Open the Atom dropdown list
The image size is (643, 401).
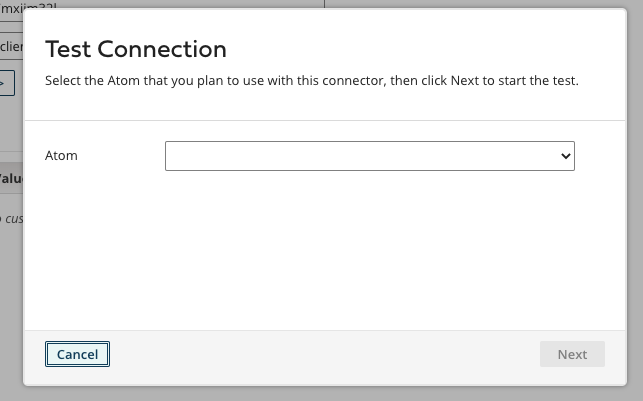[x=369, y=156]
